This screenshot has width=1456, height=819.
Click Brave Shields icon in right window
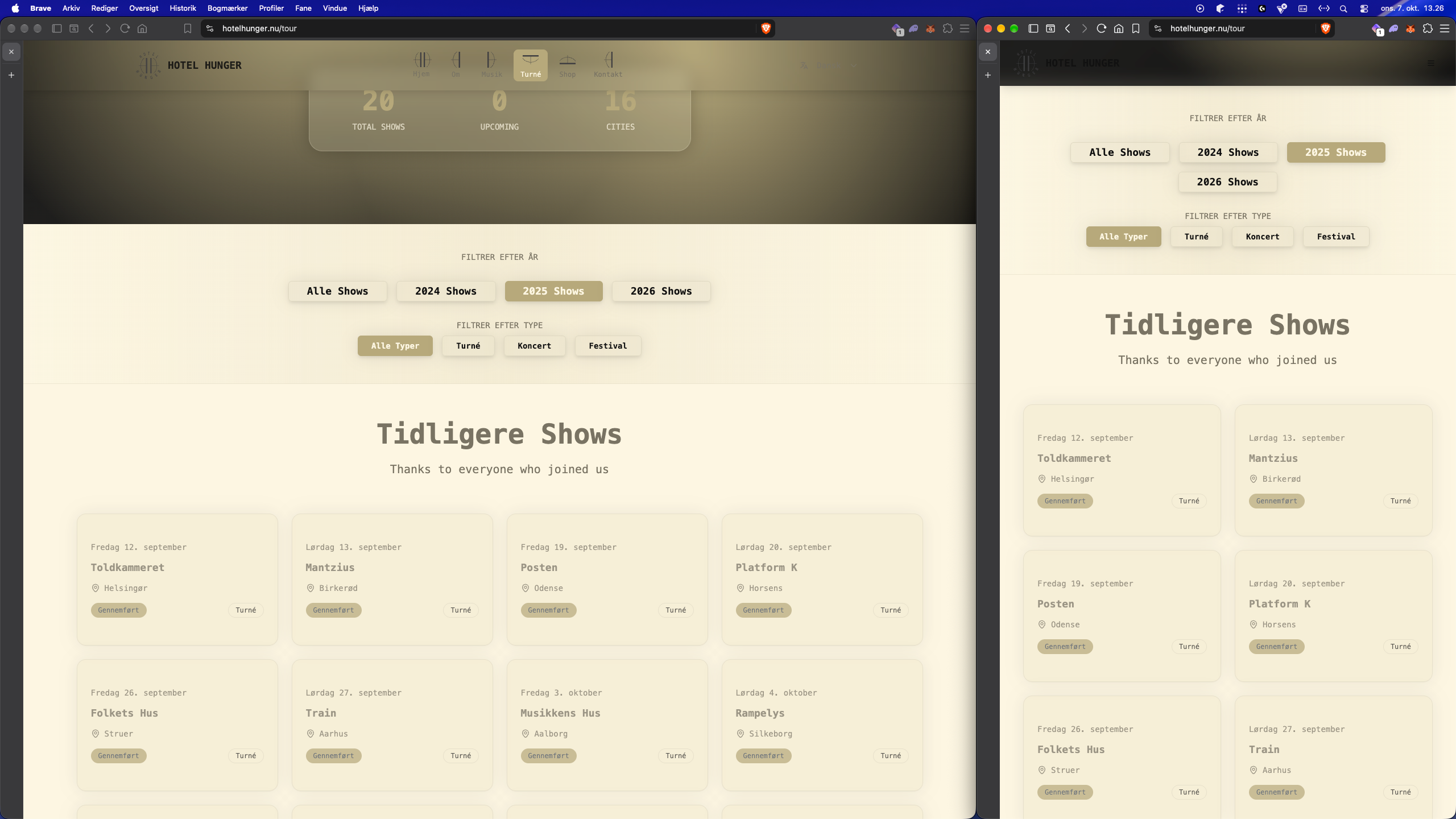1326,28
